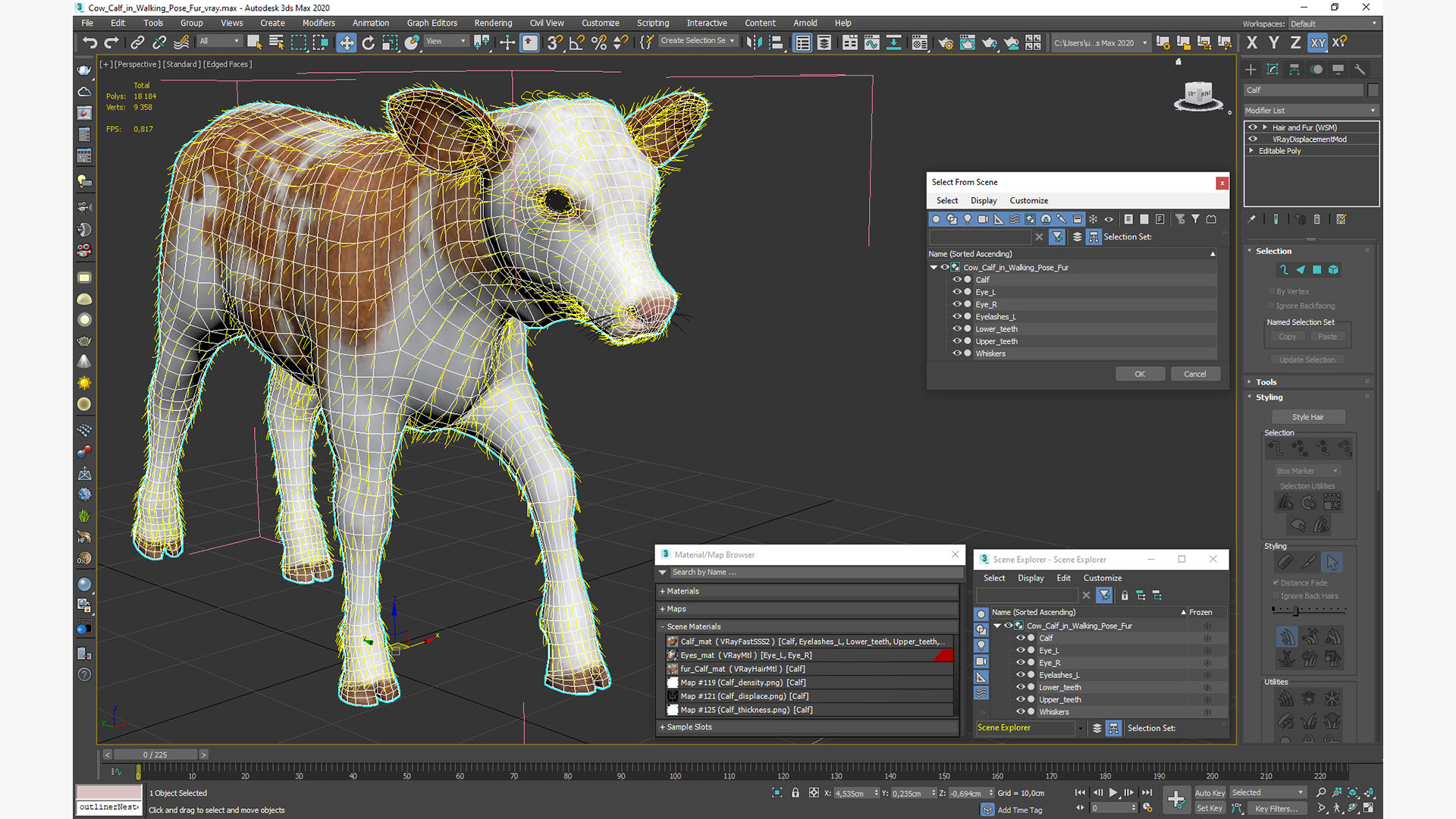Open the Mirror tool
The height and width of the screenshot is (819, 1456).
coord(754,42)
